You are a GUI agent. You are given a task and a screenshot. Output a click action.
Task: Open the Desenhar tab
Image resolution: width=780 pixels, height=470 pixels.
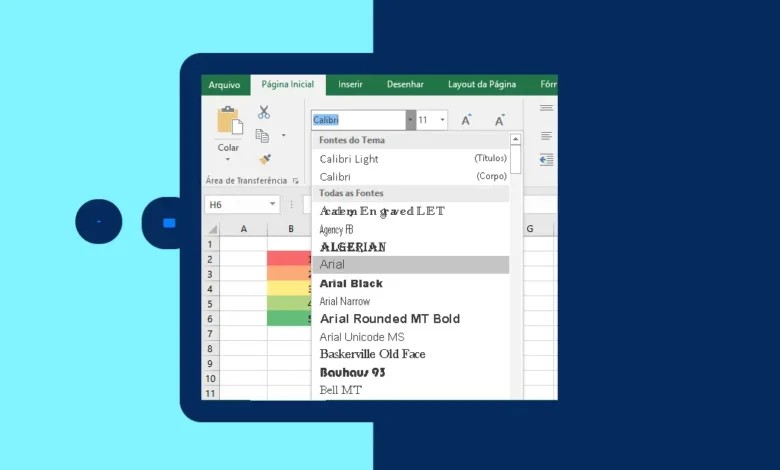click(x=405, y=85)
